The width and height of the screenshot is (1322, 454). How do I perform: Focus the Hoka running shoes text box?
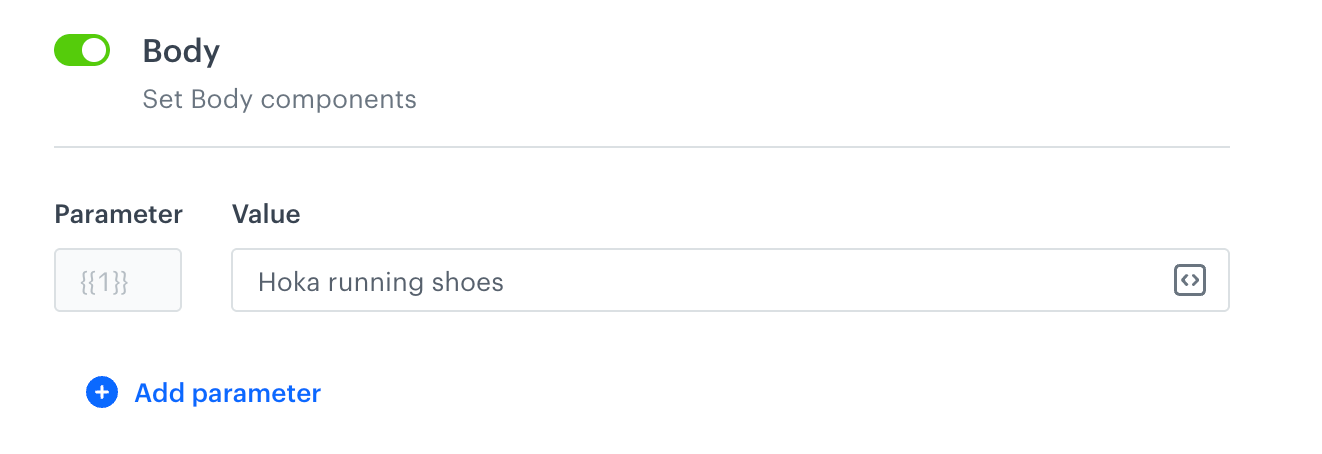700,281
